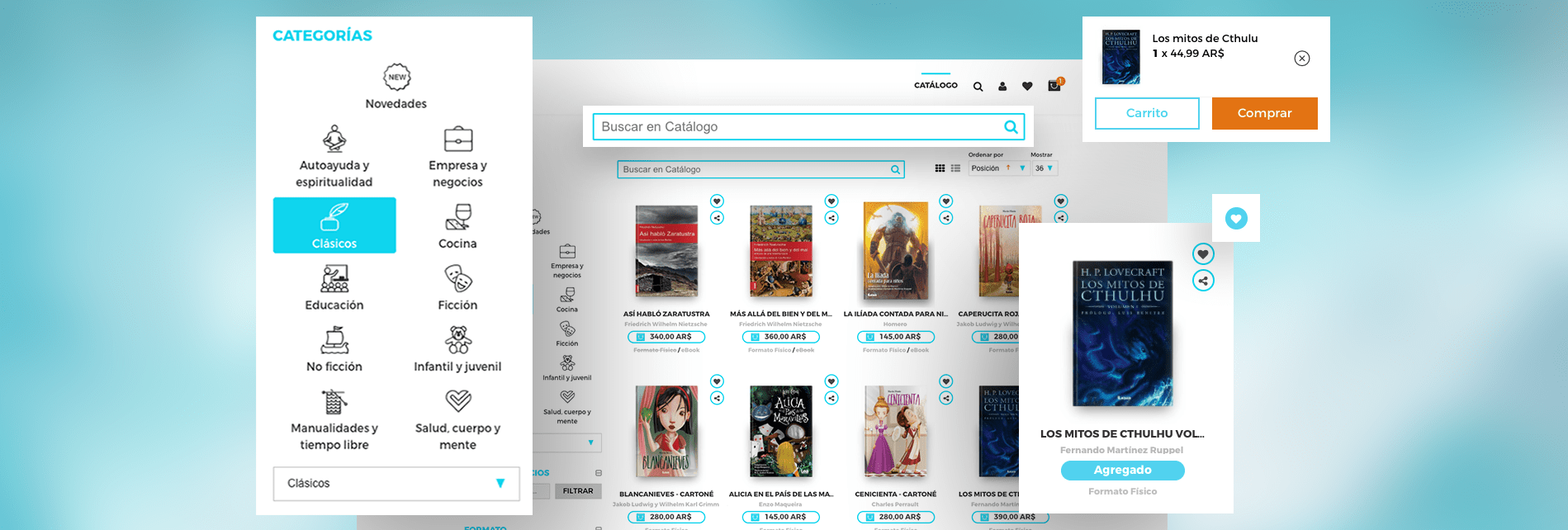Toggle the large cyan heart favorite button
Screen dimensions: 1568x530
(1236, 219)
